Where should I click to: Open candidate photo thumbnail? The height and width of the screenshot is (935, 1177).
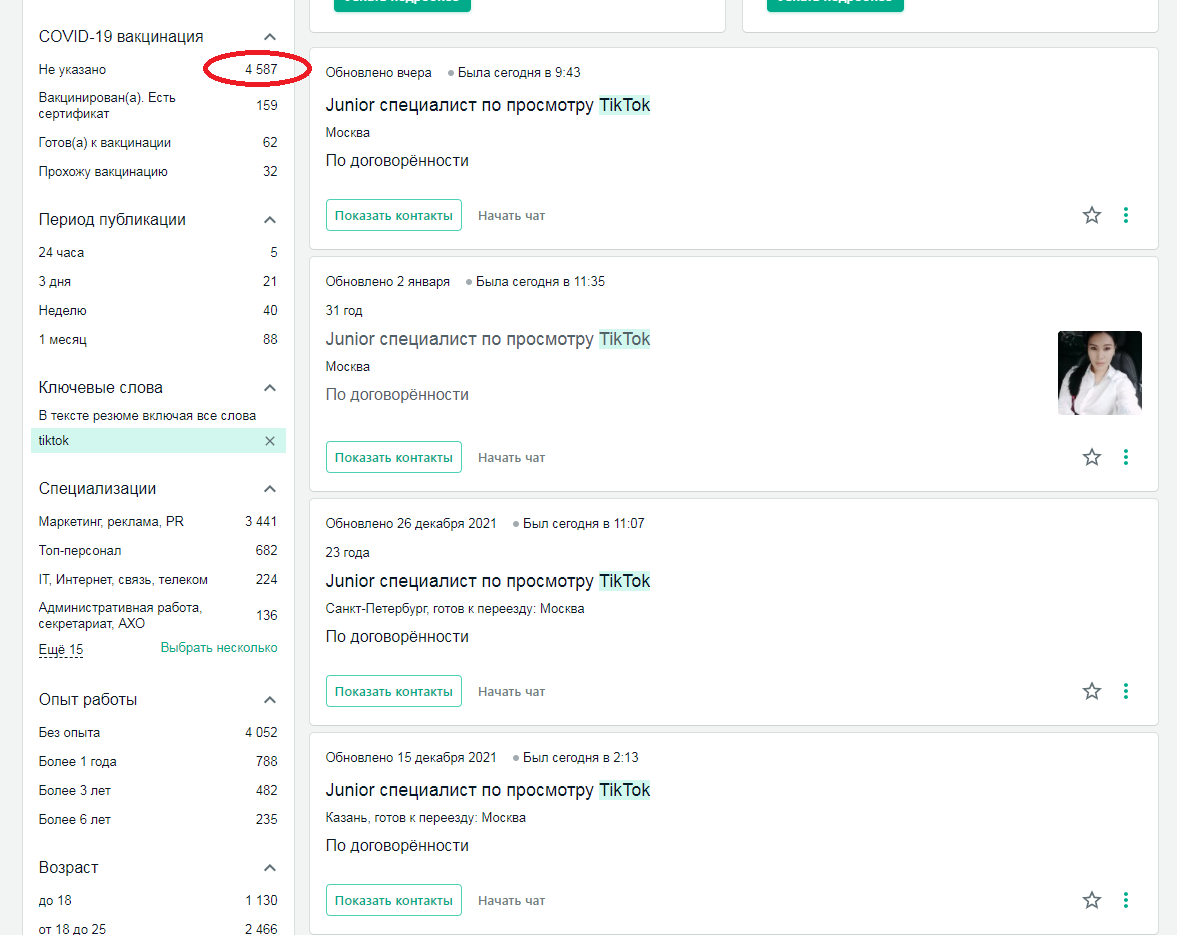click(x=1100, y=373)
